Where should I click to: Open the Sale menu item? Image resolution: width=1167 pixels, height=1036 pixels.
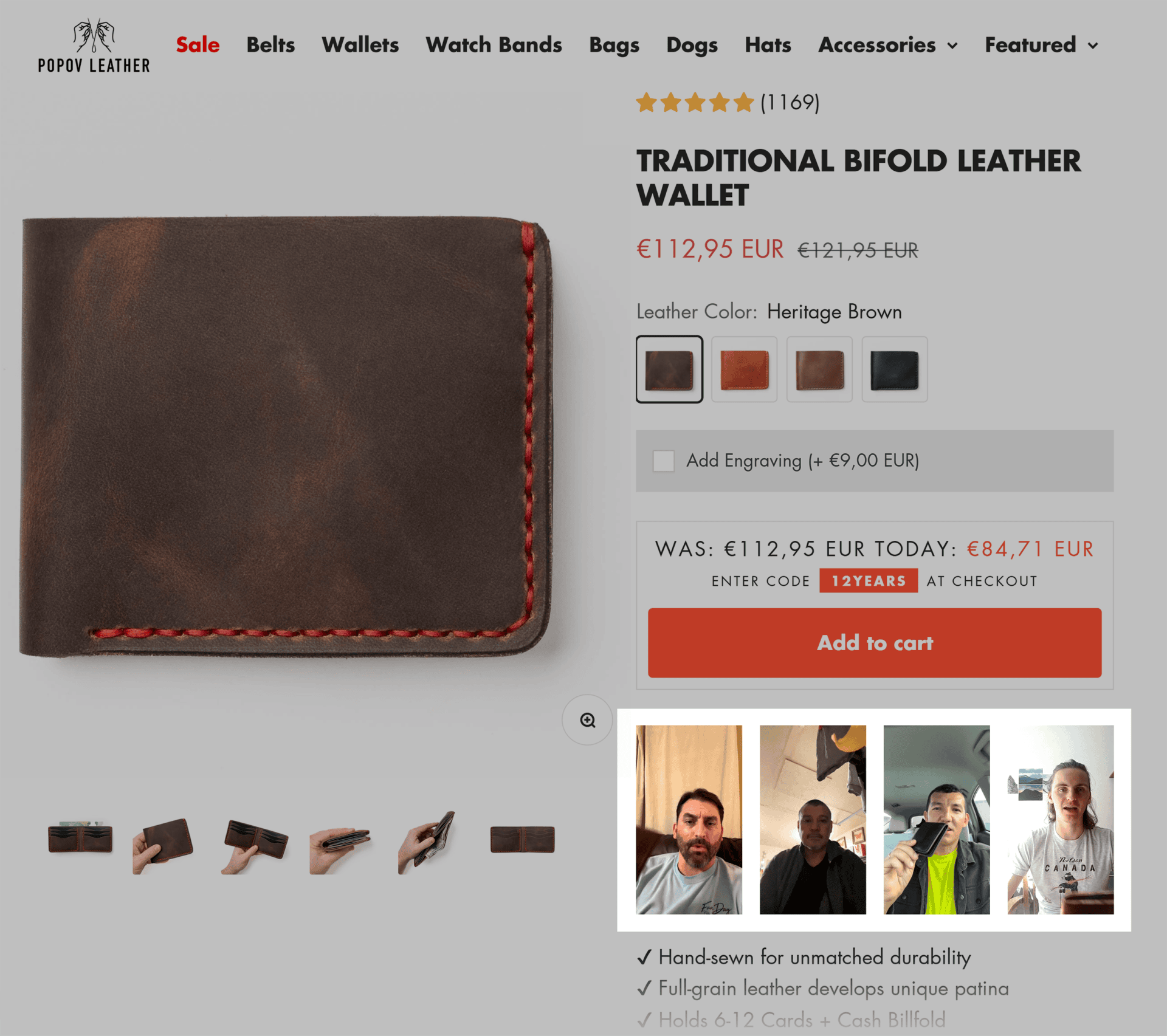(x=198, y=45)
